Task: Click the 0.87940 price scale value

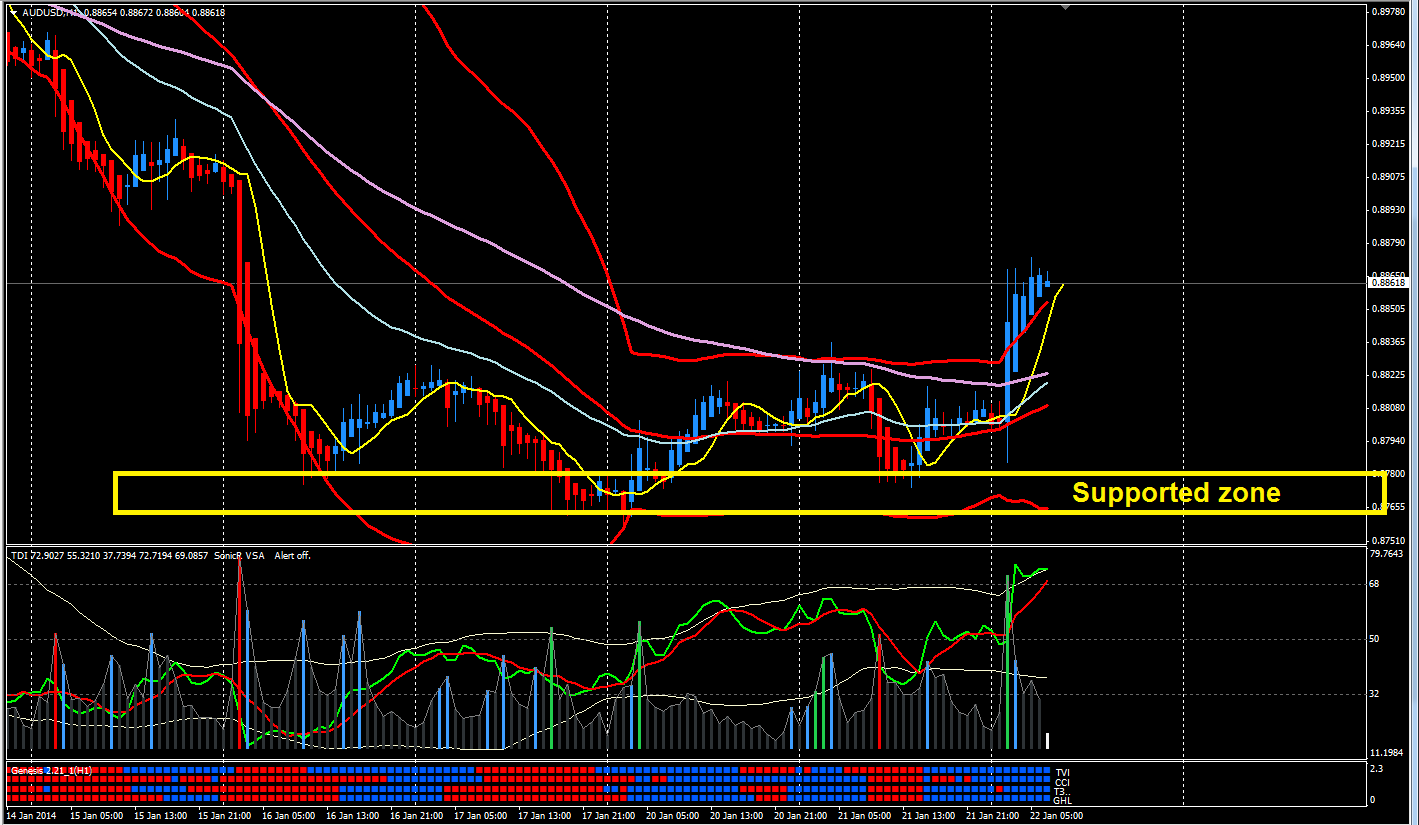Action: (x=1389, y=441)
